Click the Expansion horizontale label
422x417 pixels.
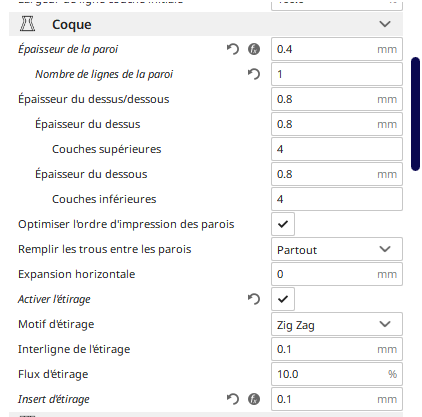coord(77,274)
